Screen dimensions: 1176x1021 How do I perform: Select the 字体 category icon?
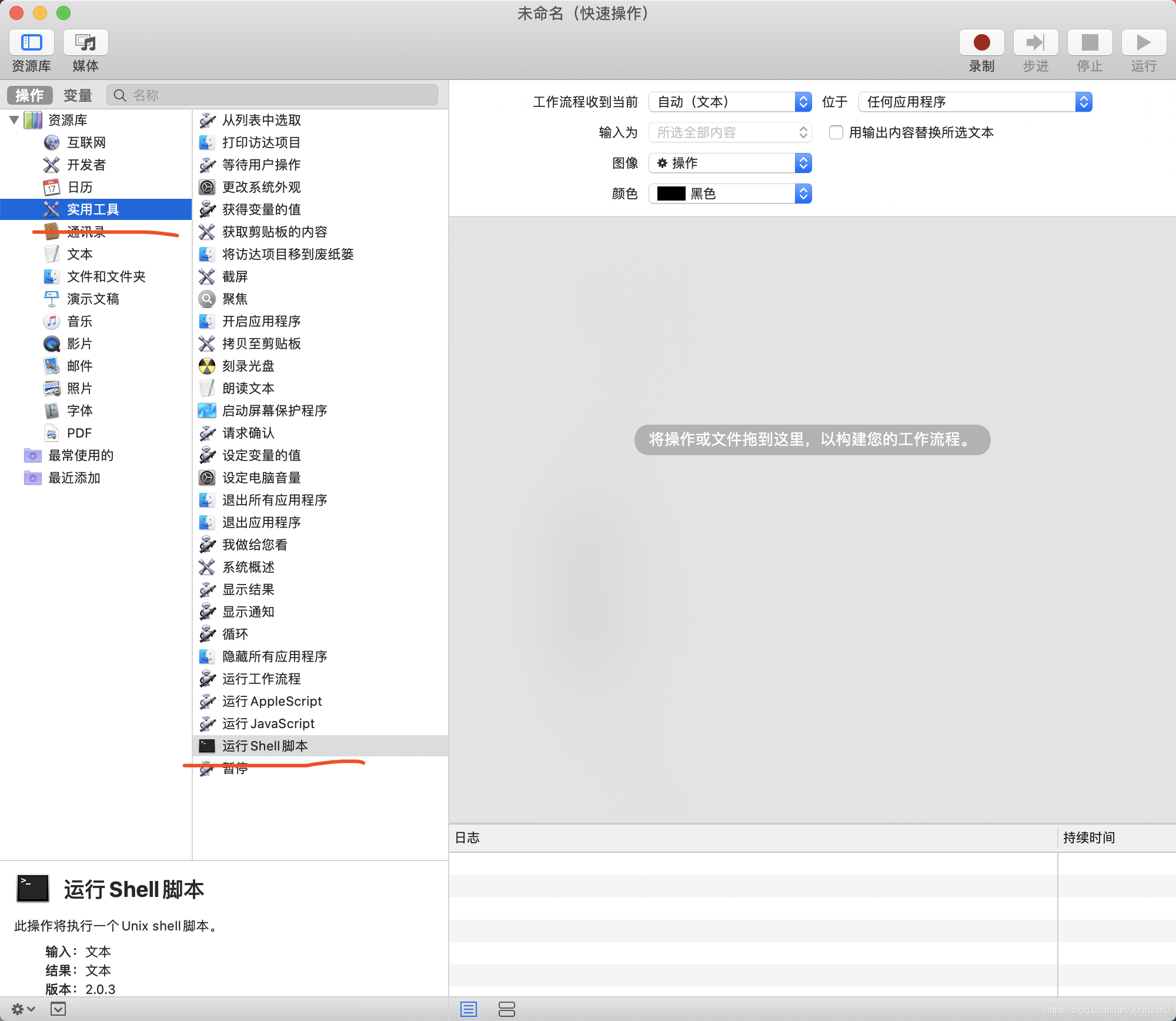point(52,411)
